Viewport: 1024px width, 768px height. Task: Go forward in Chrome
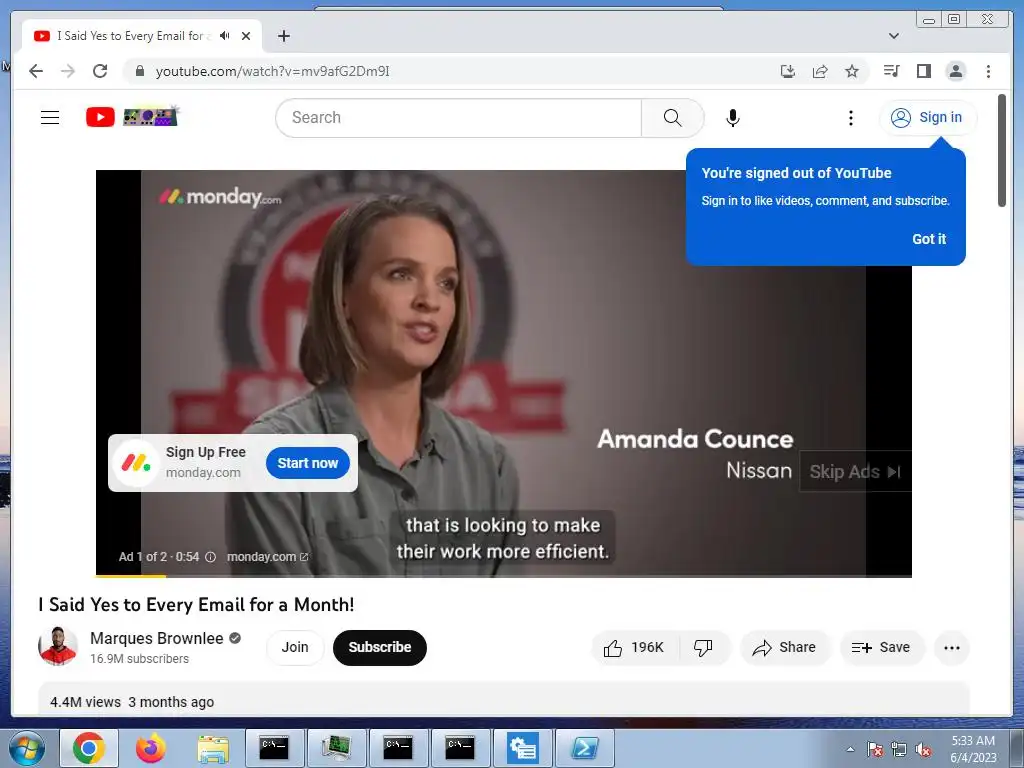pyautogui.click(x=68, y=71)
